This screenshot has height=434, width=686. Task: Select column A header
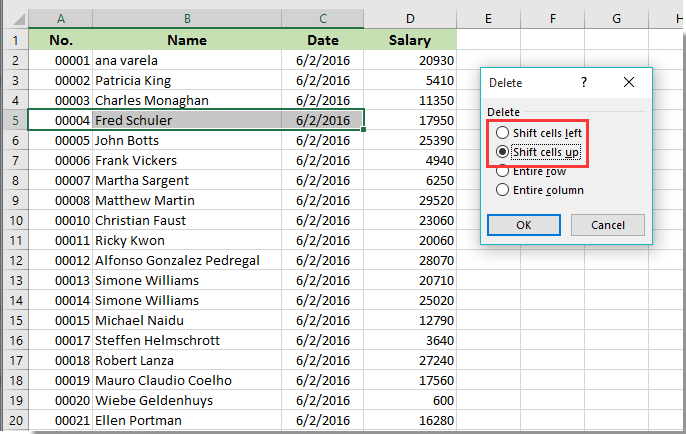click(61, 19)
